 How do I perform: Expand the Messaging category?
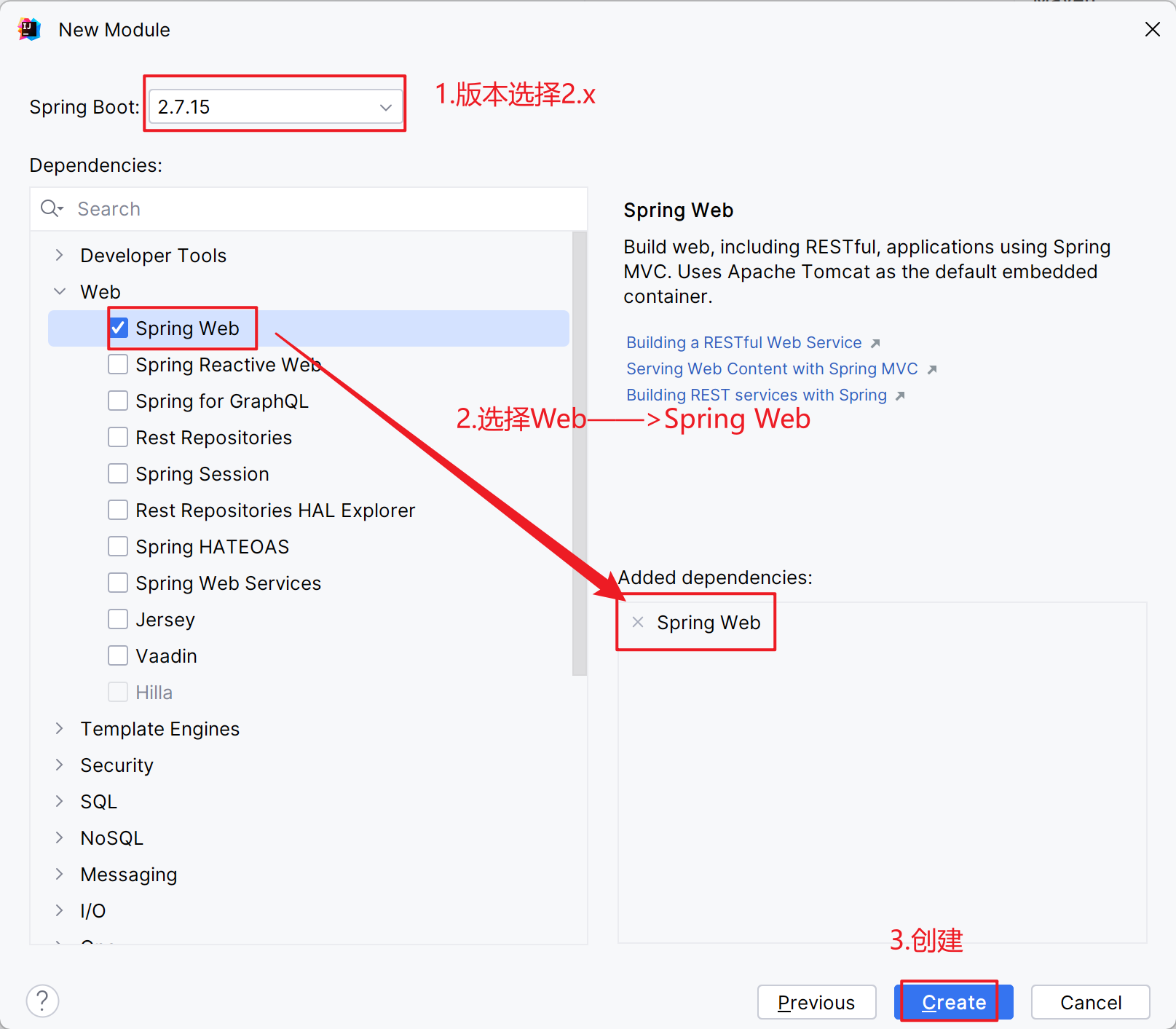pyautogui.click(x=60, y=874)
